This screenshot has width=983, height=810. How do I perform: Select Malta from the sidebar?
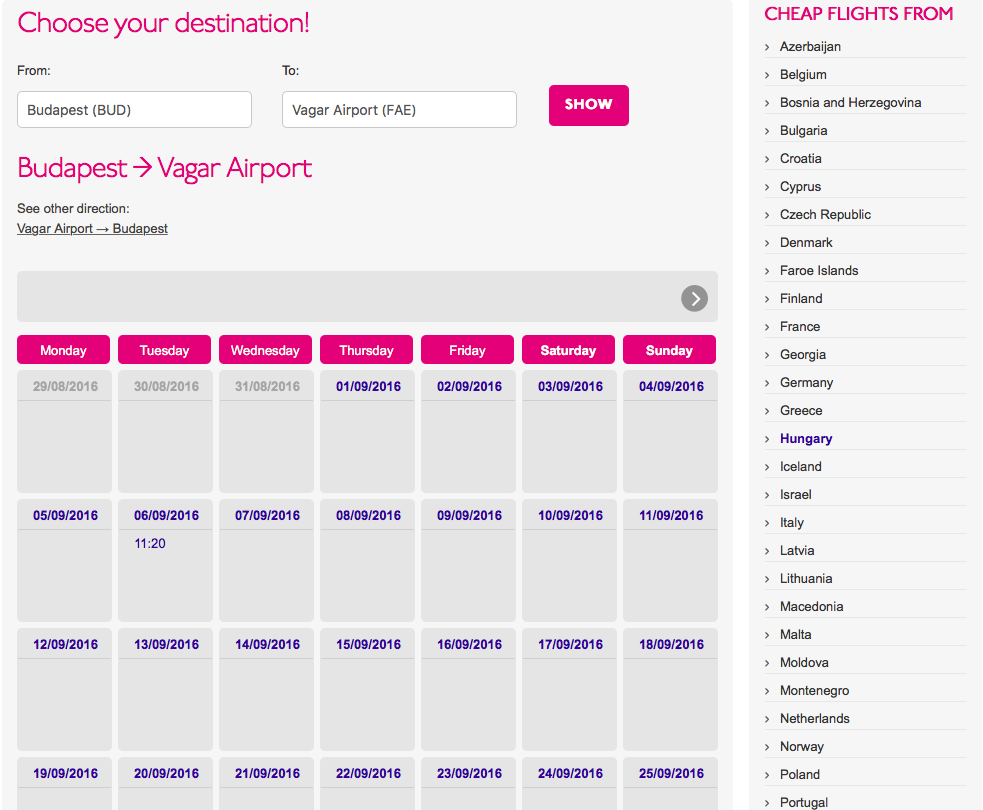tap(795, 634)
